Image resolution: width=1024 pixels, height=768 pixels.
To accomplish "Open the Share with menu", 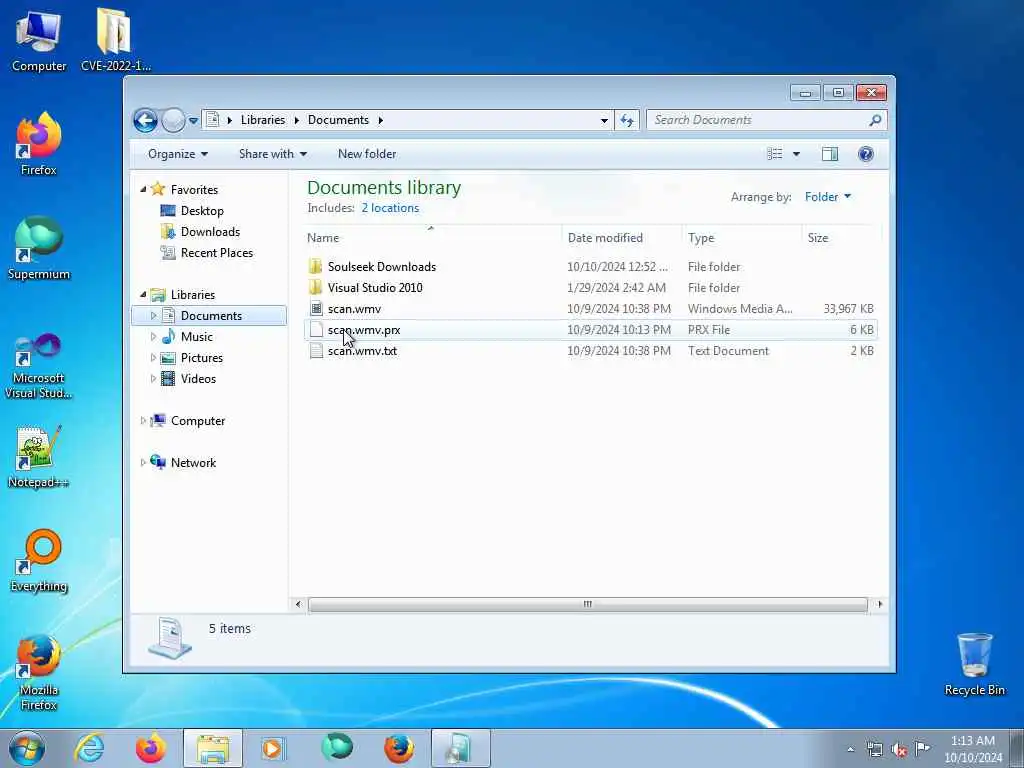I will pyautogui.click(x=273, y=154).
